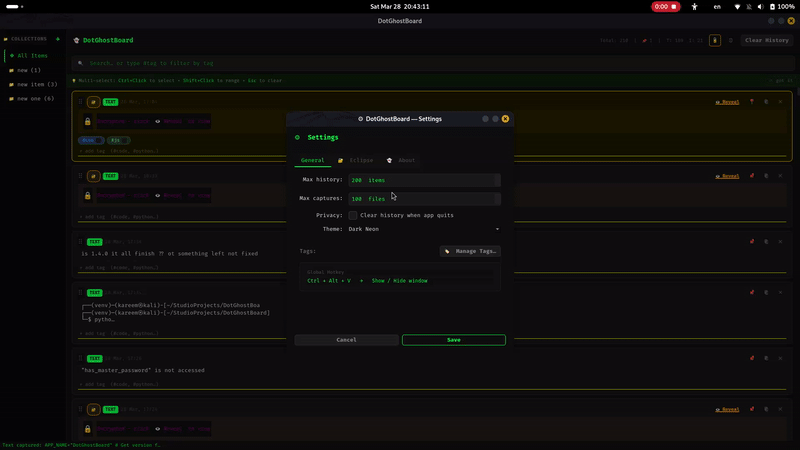Open the Eclipse settings tab
The image size is (800, 450).
pos(356,160)
